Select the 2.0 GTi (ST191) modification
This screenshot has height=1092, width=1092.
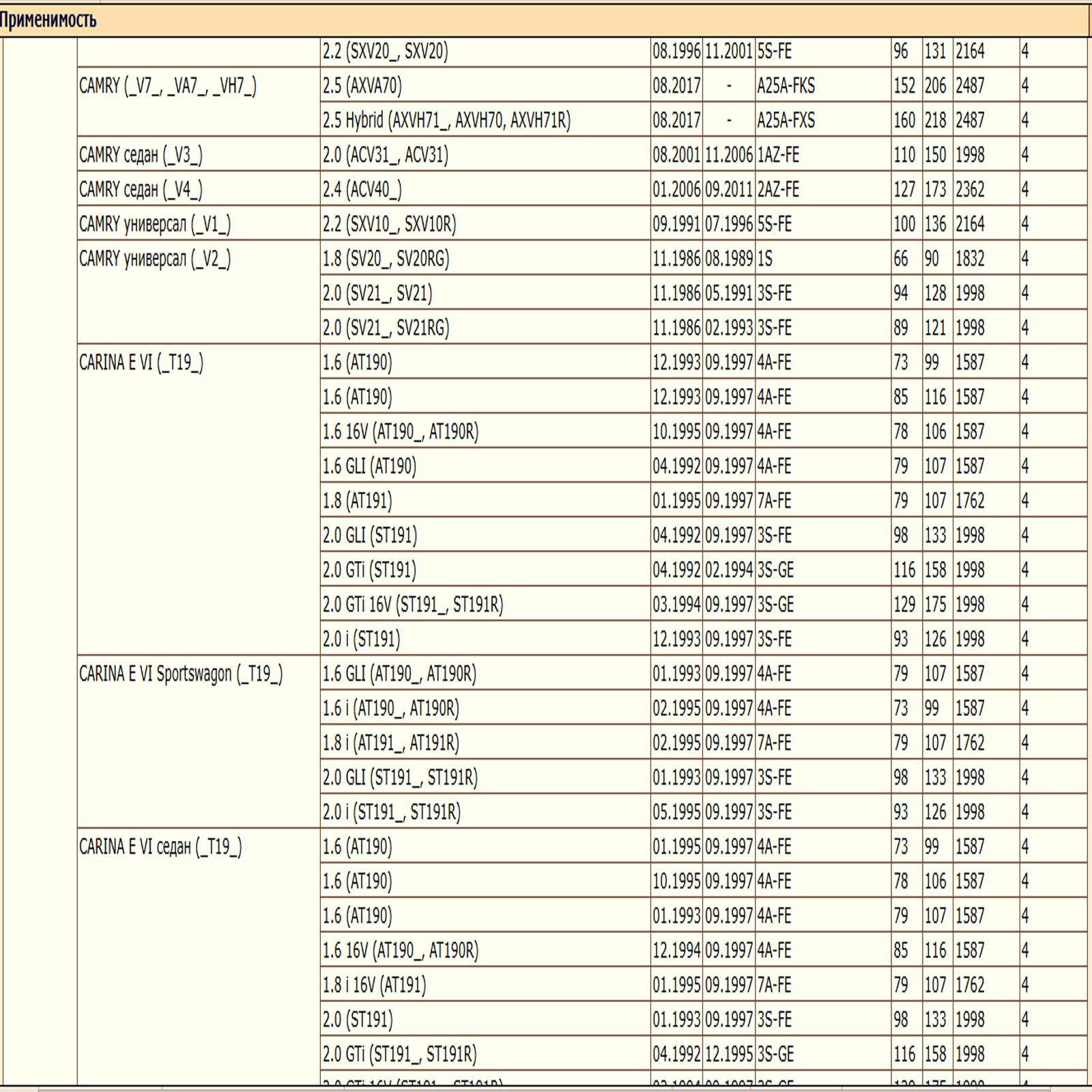click(x=369, y=571)
